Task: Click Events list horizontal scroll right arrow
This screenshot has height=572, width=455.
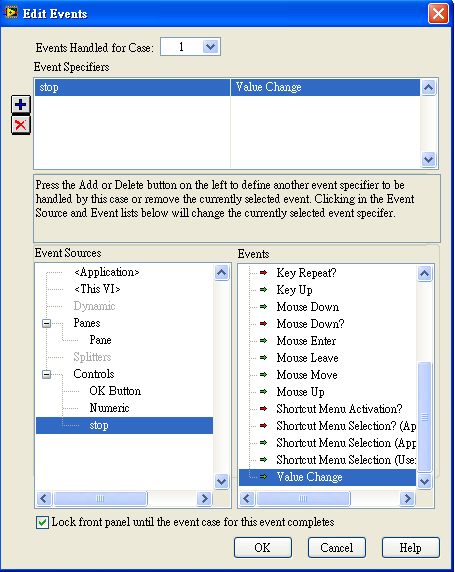Action: point(407,499)
